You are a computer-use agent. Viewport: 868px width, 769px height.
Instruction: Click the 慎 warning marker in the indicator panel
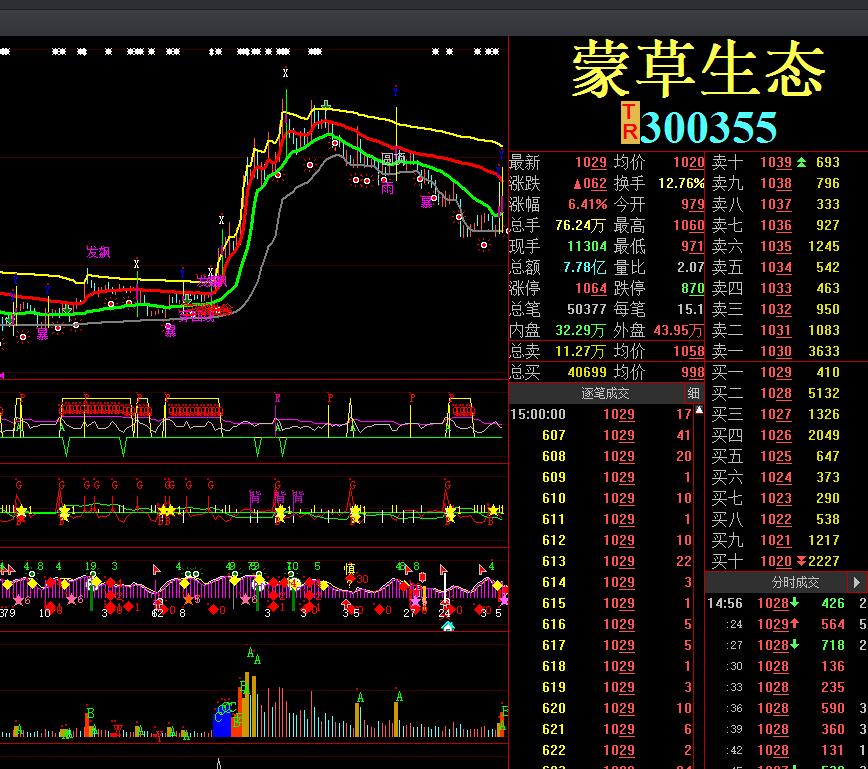(349, 569)
